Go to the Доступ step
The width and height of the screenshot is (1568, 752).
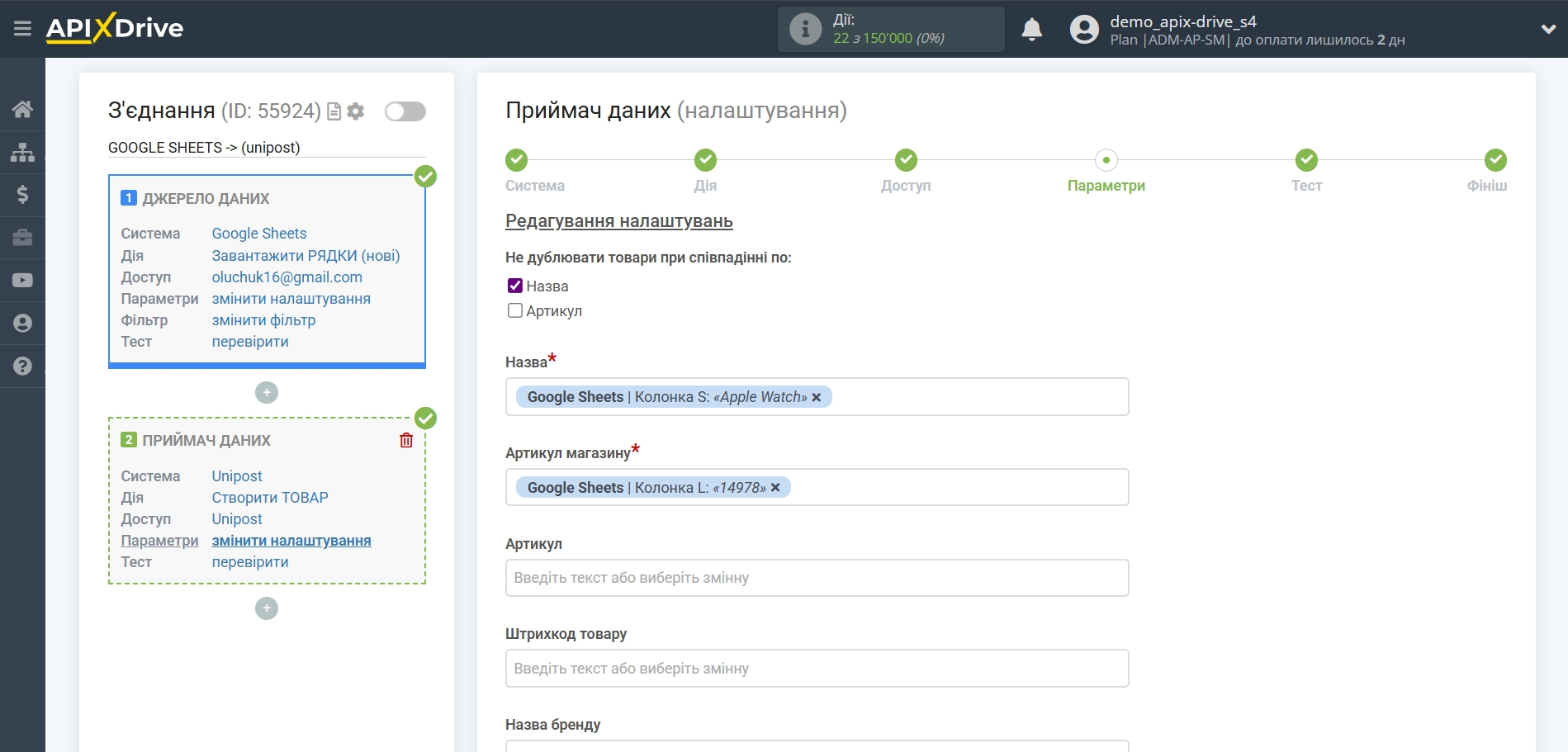point(906,160)
